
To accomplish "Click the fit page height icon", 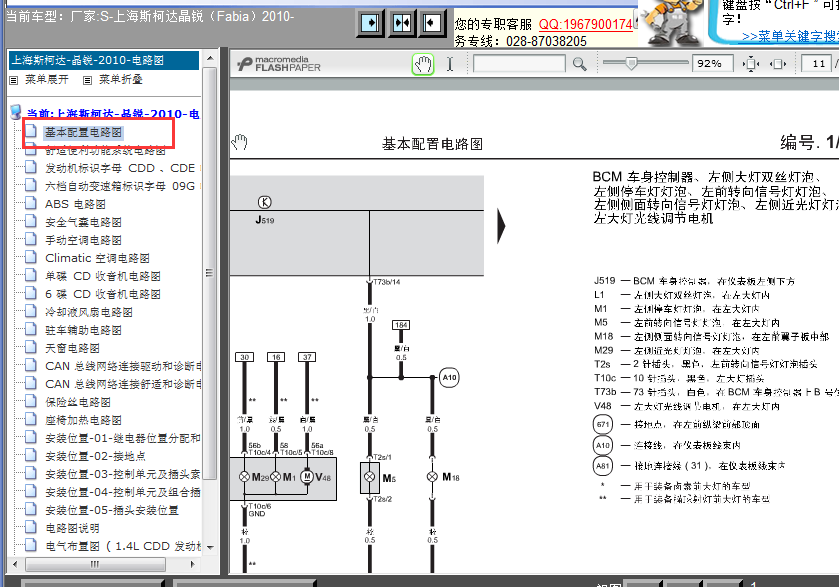I will click(x=751, y=64).
